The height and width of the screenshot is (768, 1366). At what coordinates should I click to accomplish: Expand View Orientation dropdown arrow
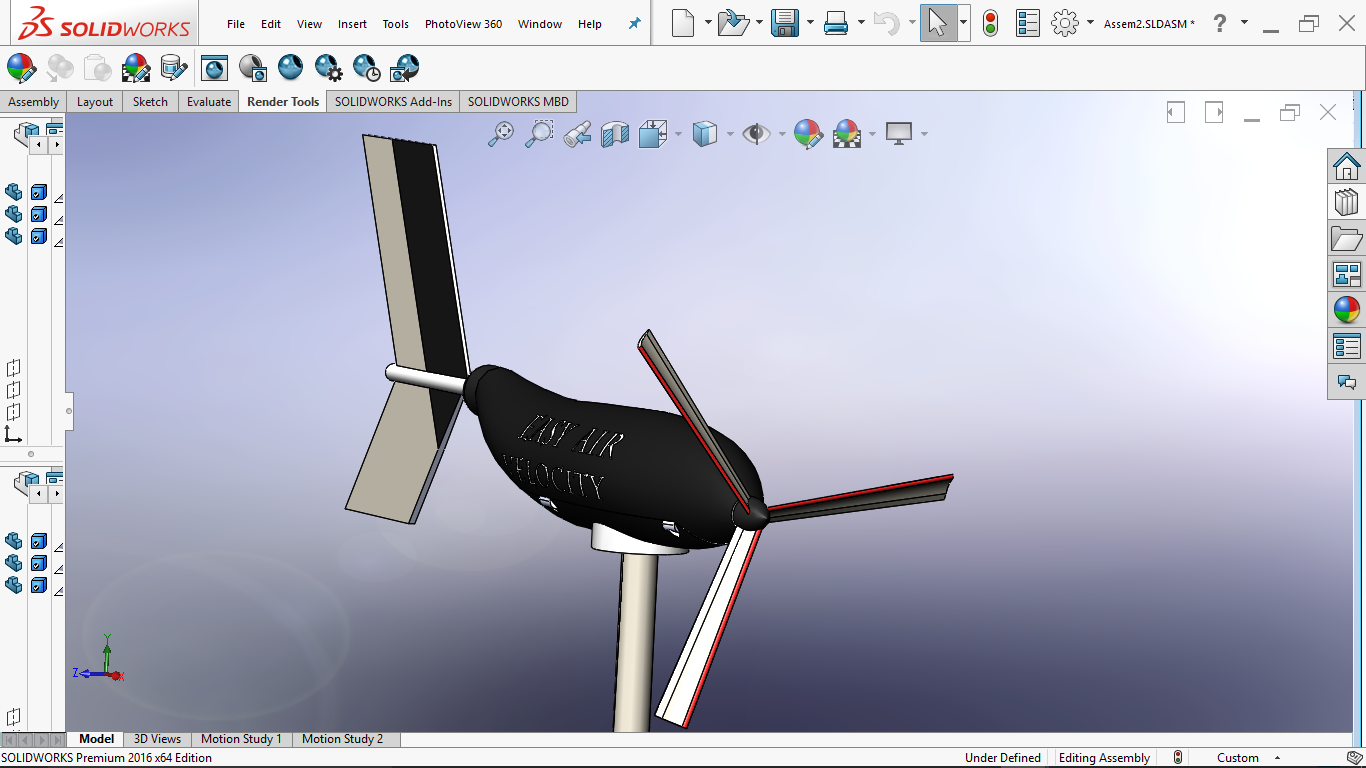tap(678, 134)
